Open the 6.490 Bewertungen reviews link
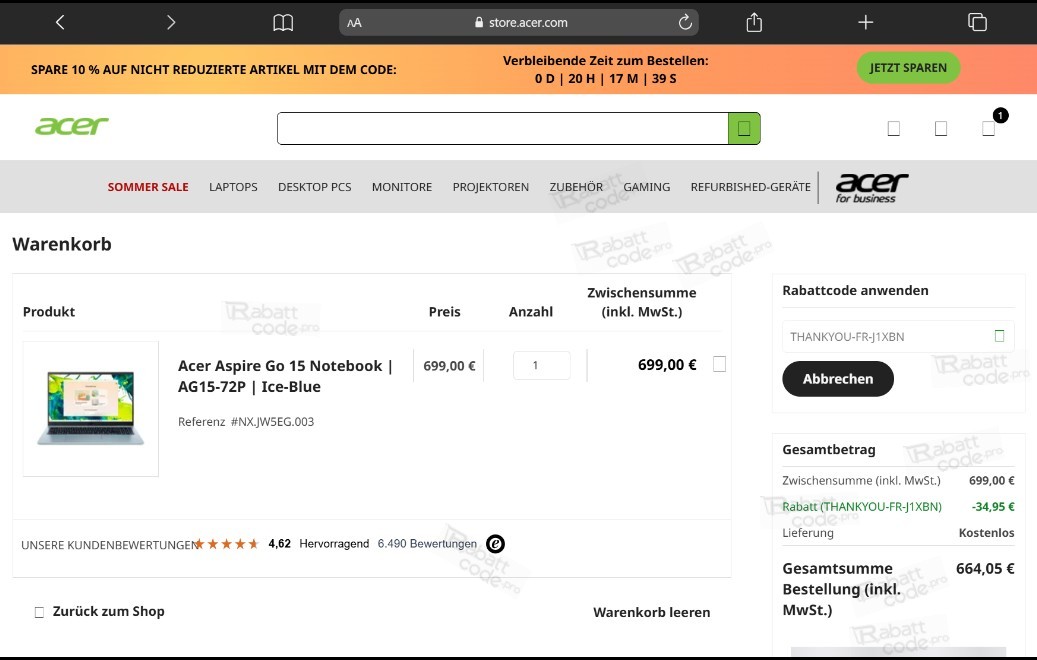 point(427,544)
